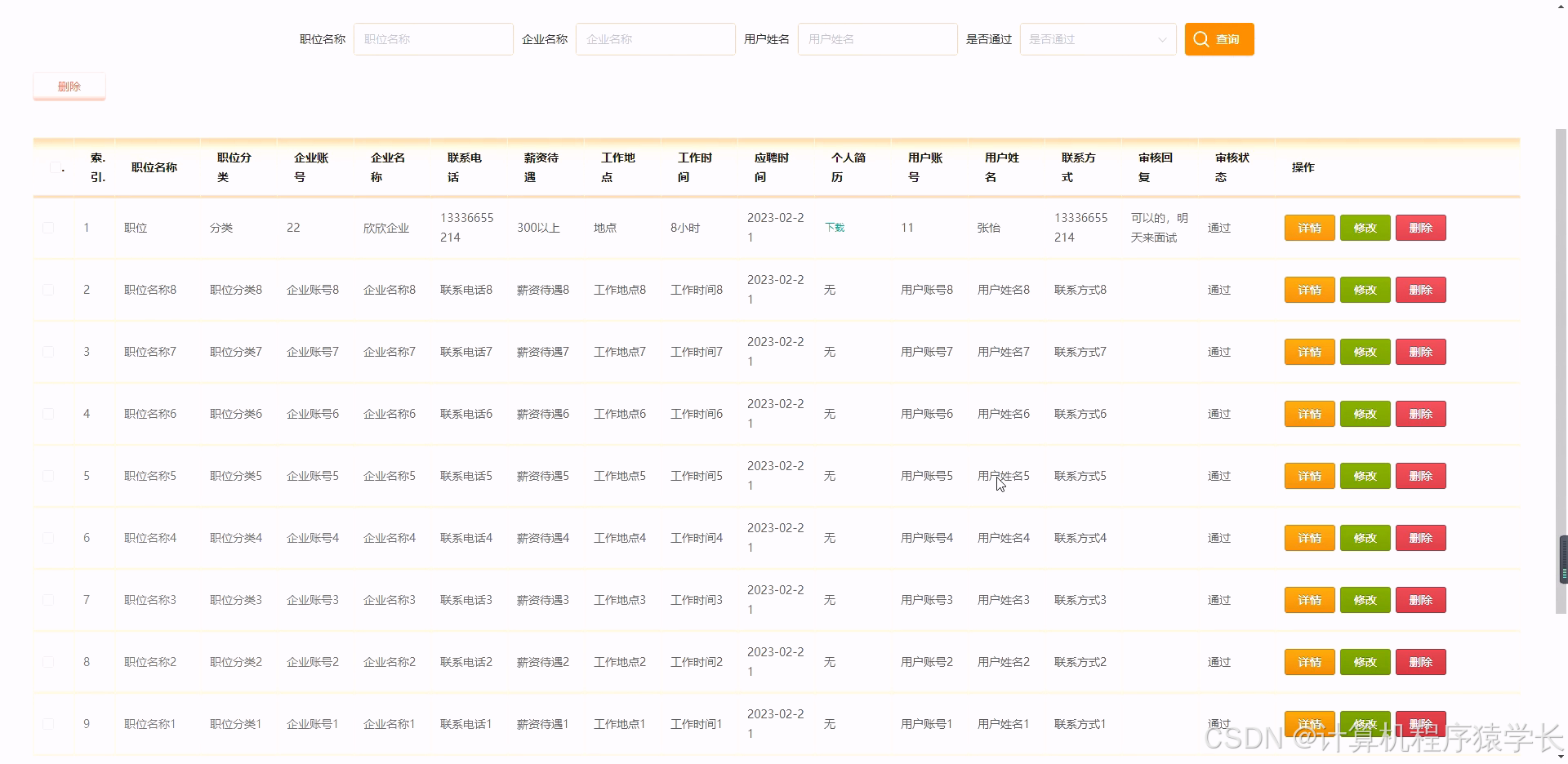Click the 用户账号2 cell
Screen dimensions: 1568x764
(x=927, y=662)
